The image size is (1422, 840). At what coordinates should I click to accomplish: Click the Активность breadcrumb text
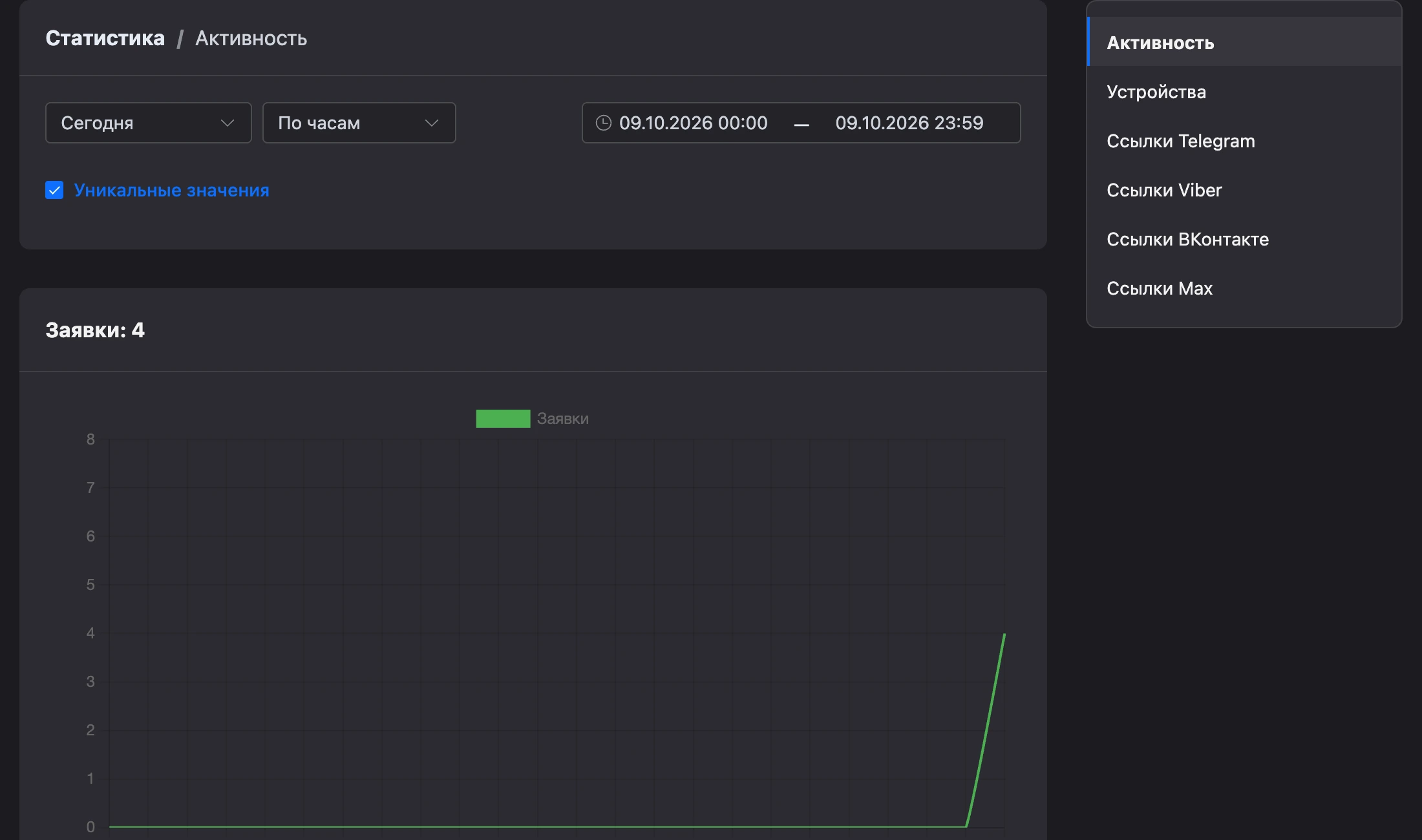click(251, 38)
